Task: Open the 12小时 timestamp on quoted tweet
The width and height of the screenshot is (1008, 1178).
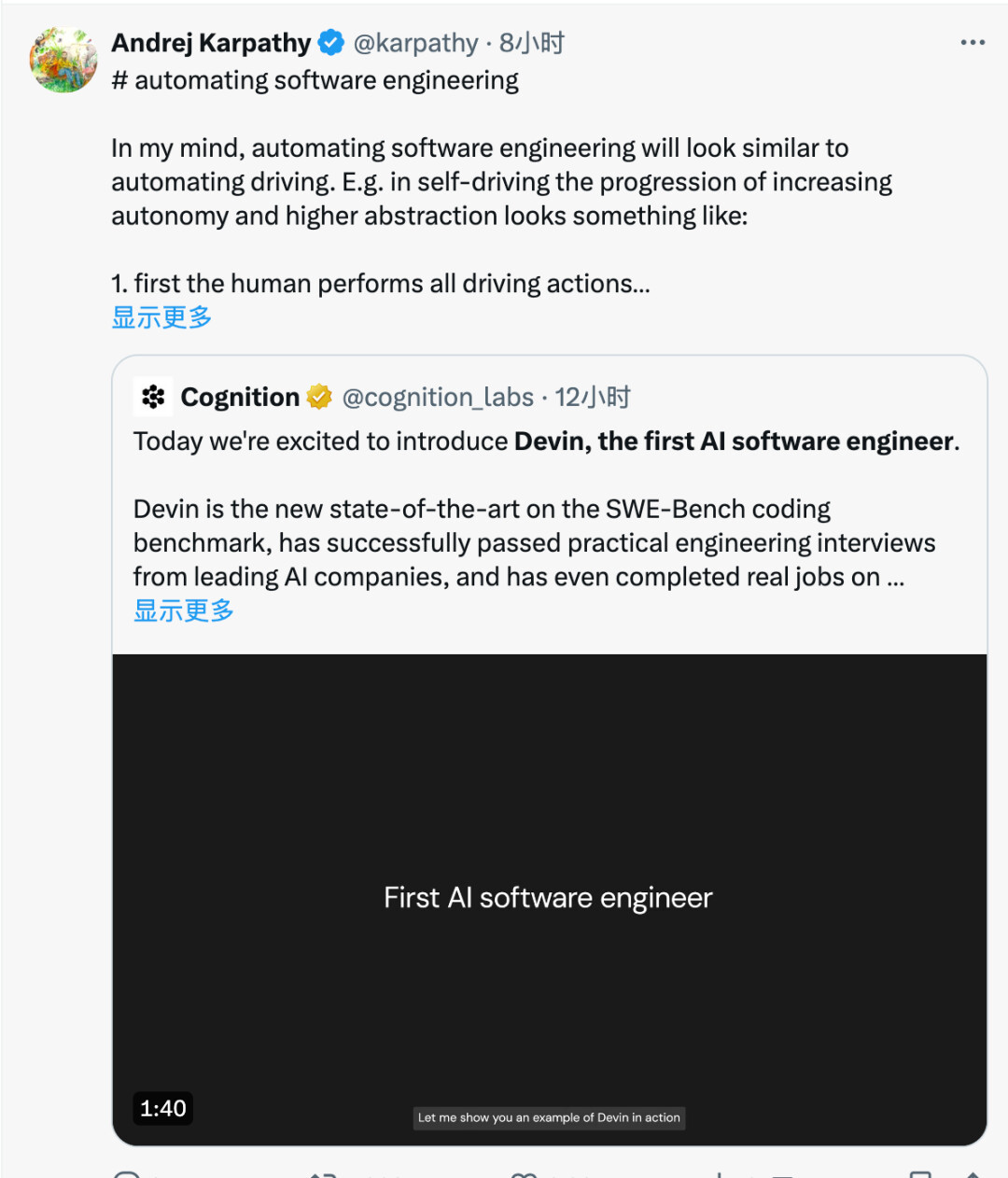Action: pos(593,397)
